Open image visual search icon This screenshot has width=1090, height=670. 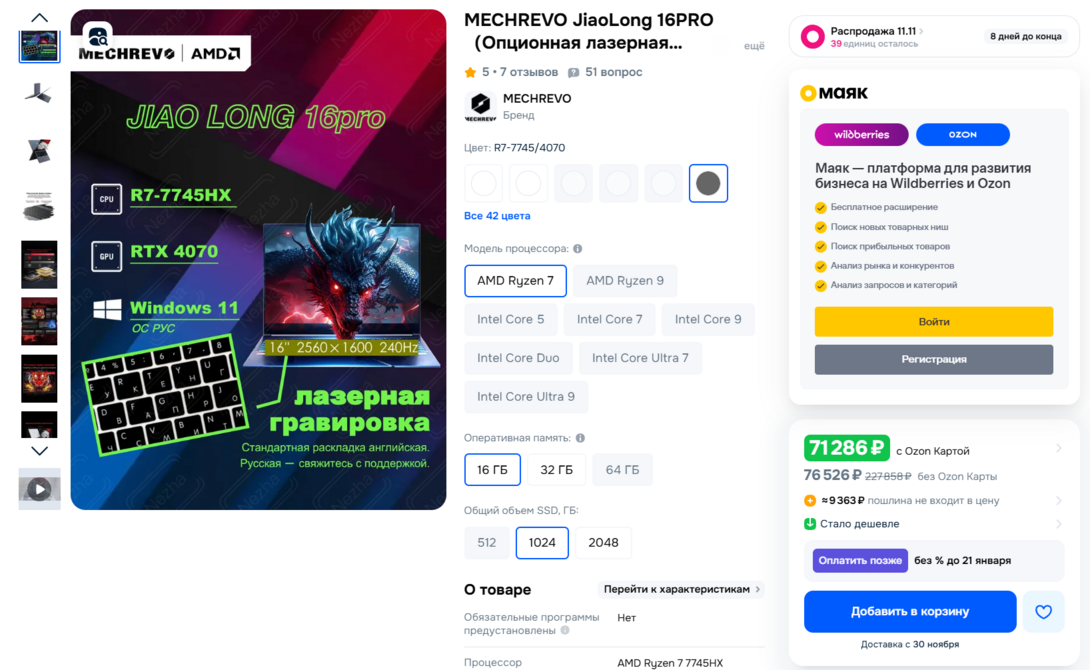click(x=99, y=35)
